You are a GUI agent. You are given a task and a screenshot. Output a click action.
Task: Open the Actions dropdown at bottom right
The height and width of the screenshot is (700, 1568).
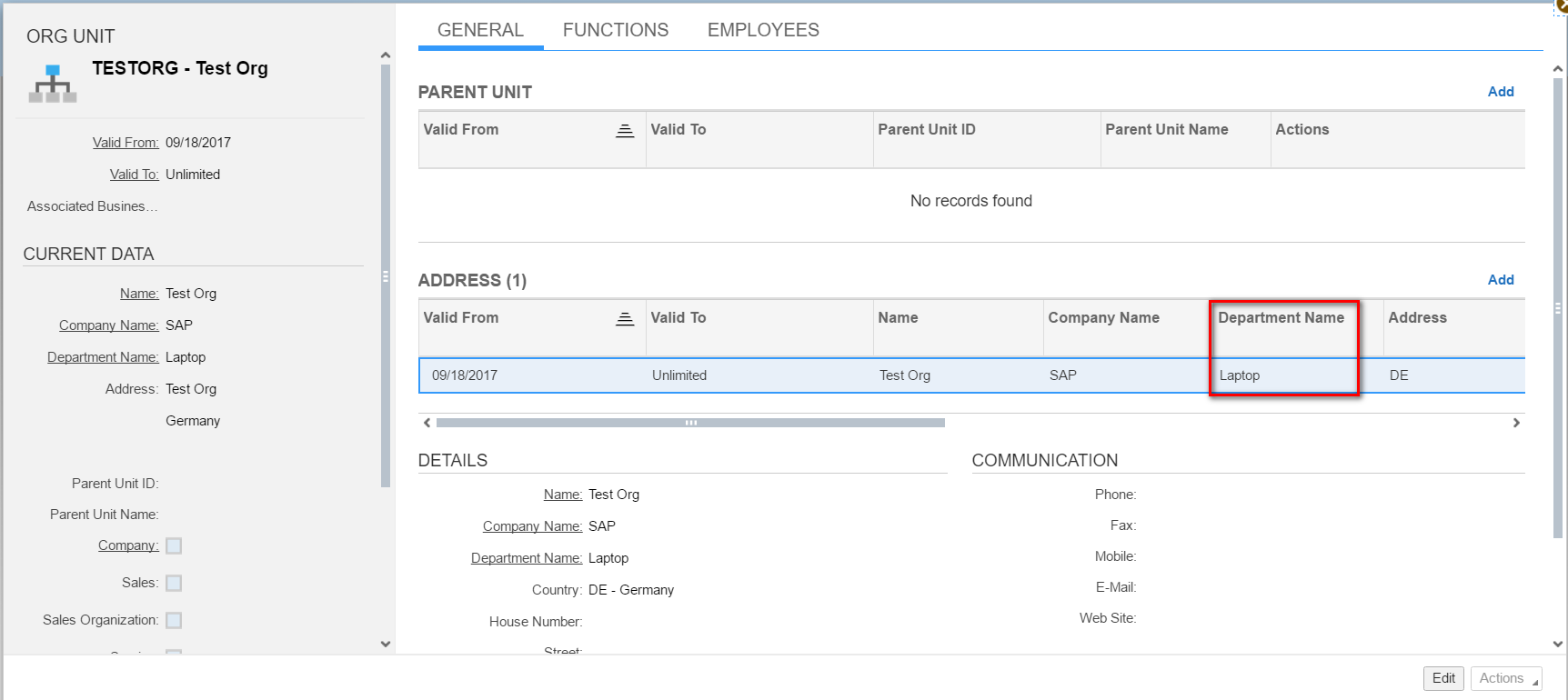click(x=1506, y=678)
